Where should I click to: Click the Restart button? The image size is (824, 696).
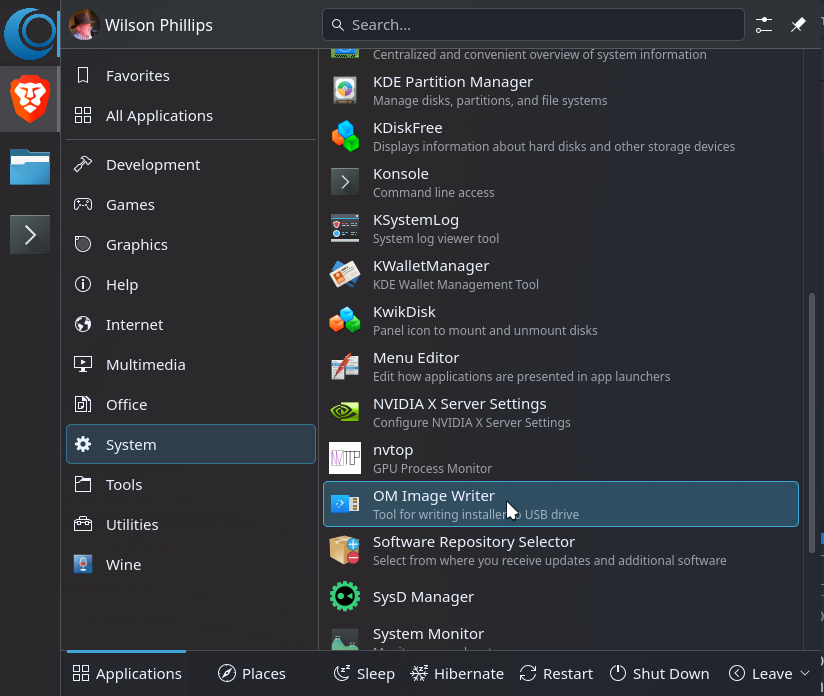pyautogui.click(x=556, y=673)
